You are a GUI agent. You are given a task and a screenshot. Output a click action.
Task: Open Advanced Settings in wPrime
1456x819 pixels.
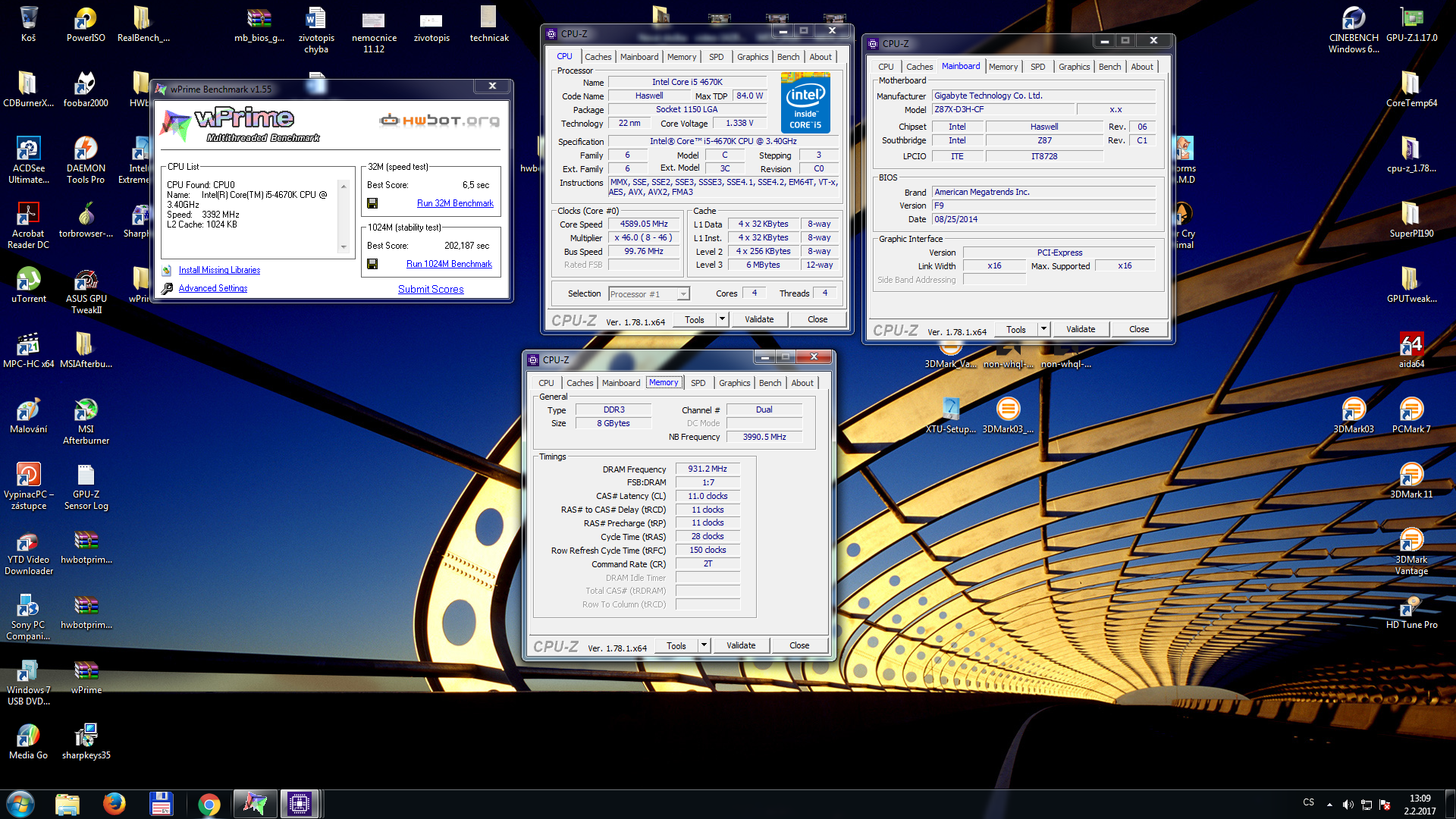pos(212,288)
